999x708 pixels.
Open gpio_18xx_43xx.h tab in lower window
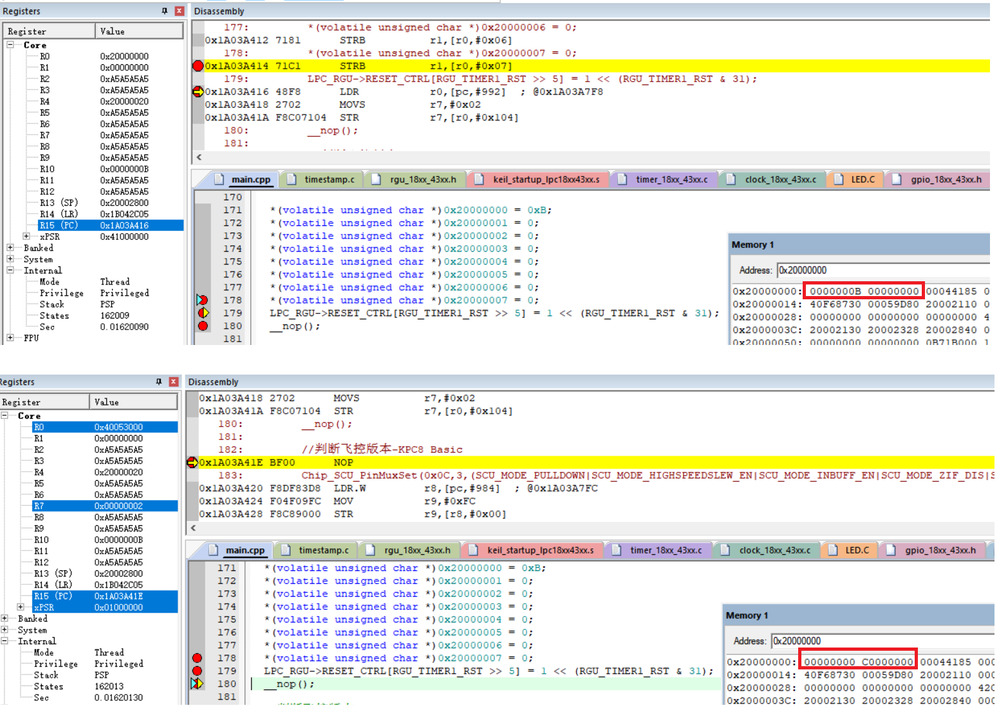click(x=932, y=551)
